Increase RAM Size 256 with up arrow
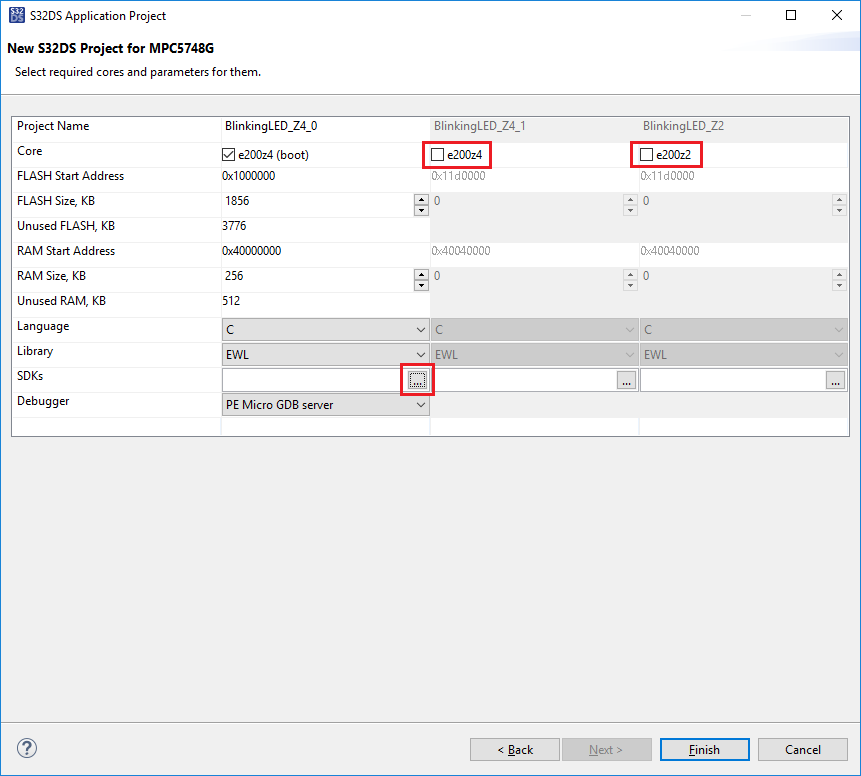Screen dimensions: 861x776 pyautogui.click(x=421, y=275)
